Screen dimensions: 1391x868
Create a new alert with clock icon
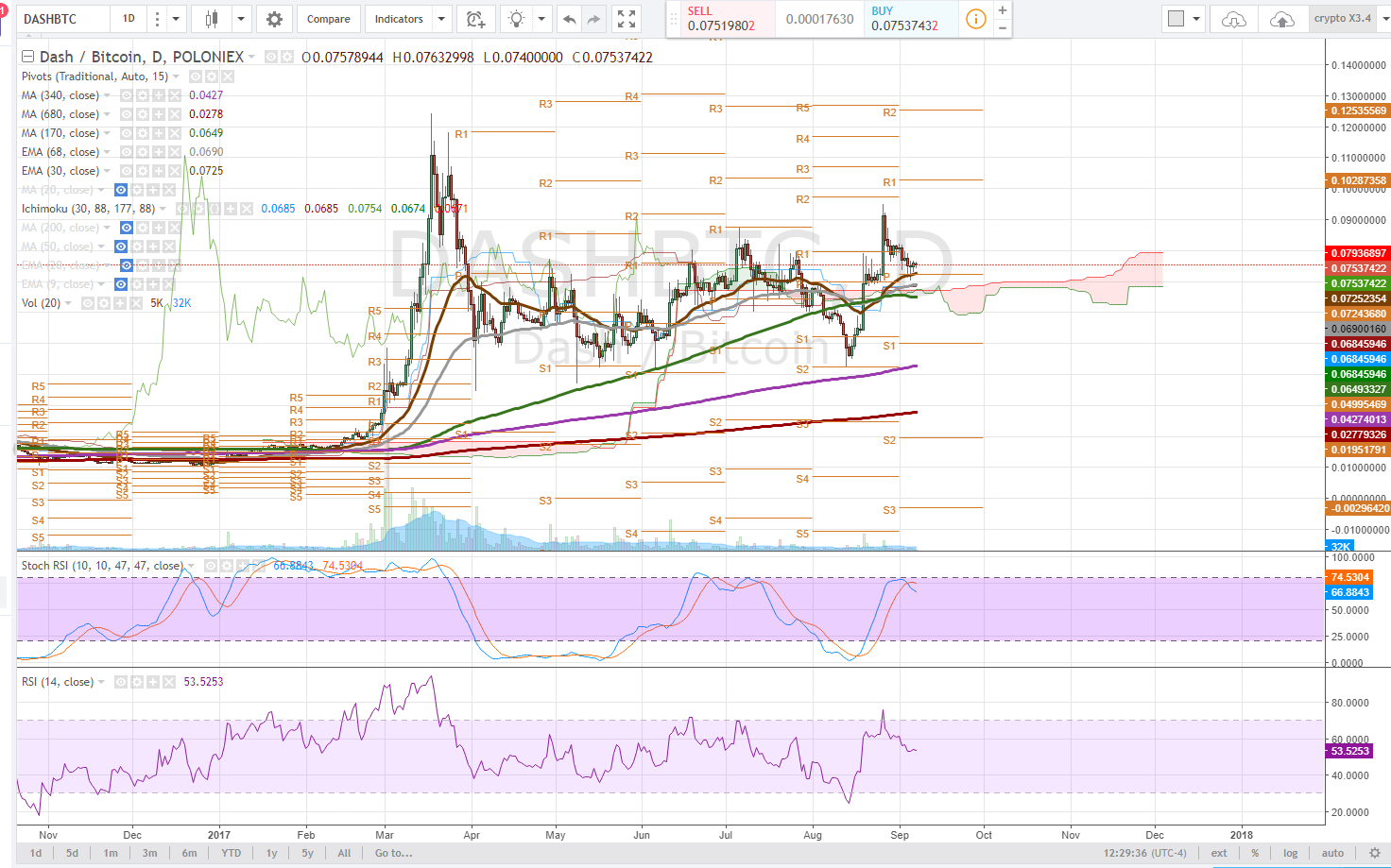475,19
